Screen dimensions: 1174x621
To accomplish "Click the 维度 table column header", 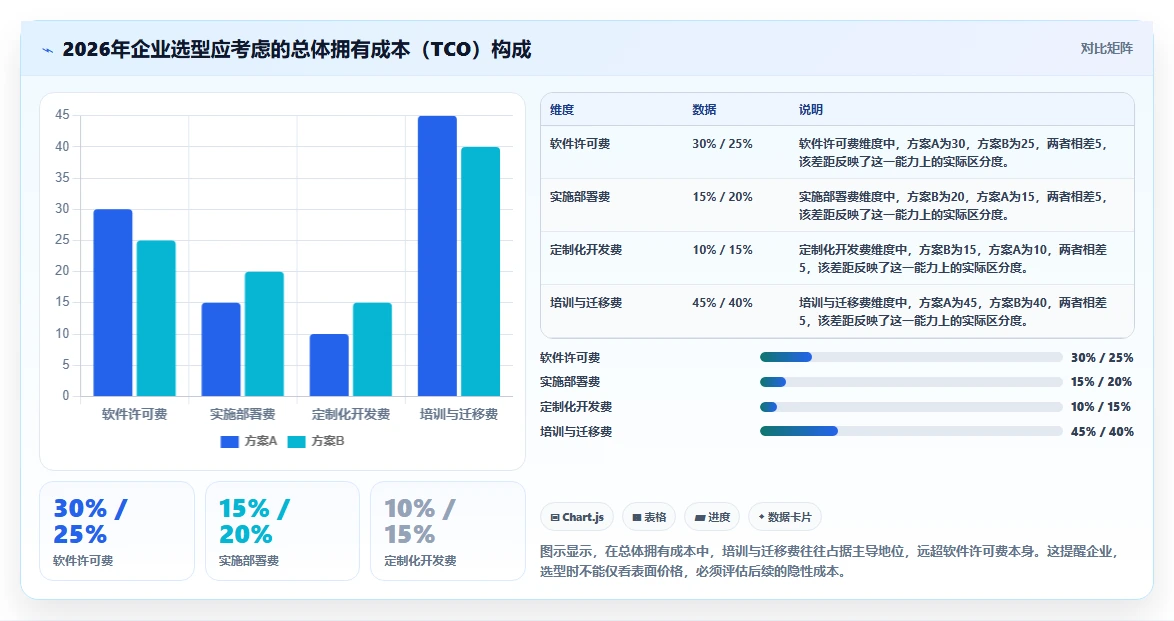I will coord(562,109).
